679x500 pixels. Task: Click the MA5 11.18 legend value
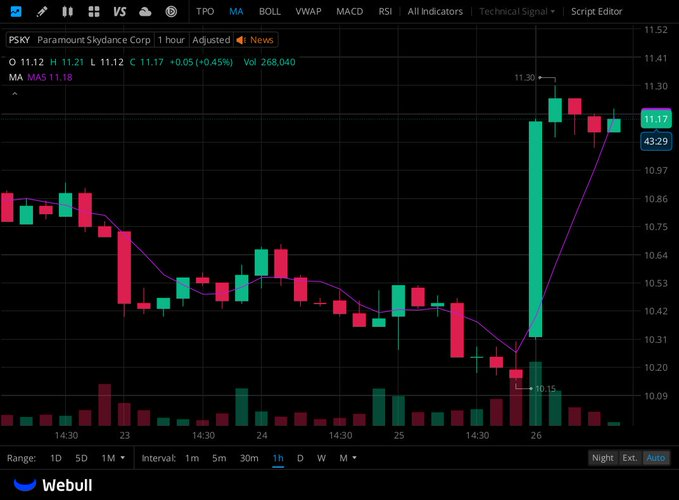tap(50, 77)
